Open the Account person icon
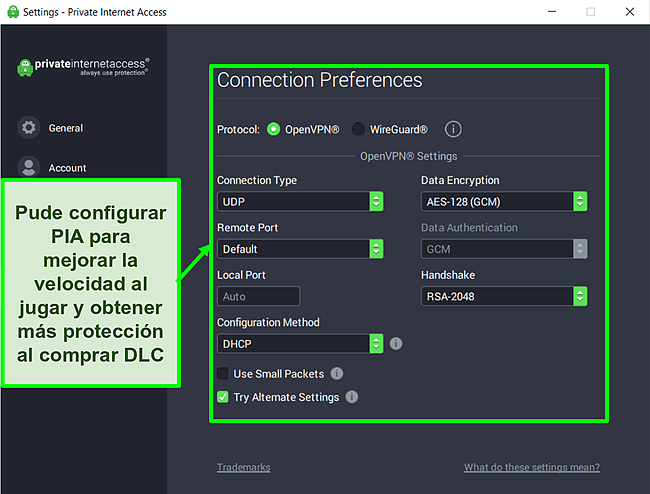Viewport: 650px width, 494px height. [29, 167]
